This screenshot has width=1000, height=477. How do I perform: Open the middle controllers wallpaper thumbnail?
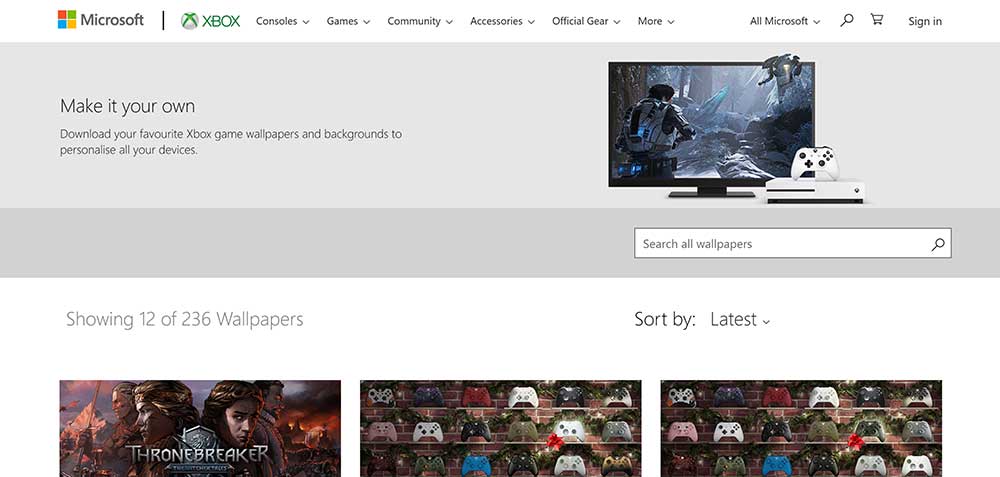[x=501, y=429]
